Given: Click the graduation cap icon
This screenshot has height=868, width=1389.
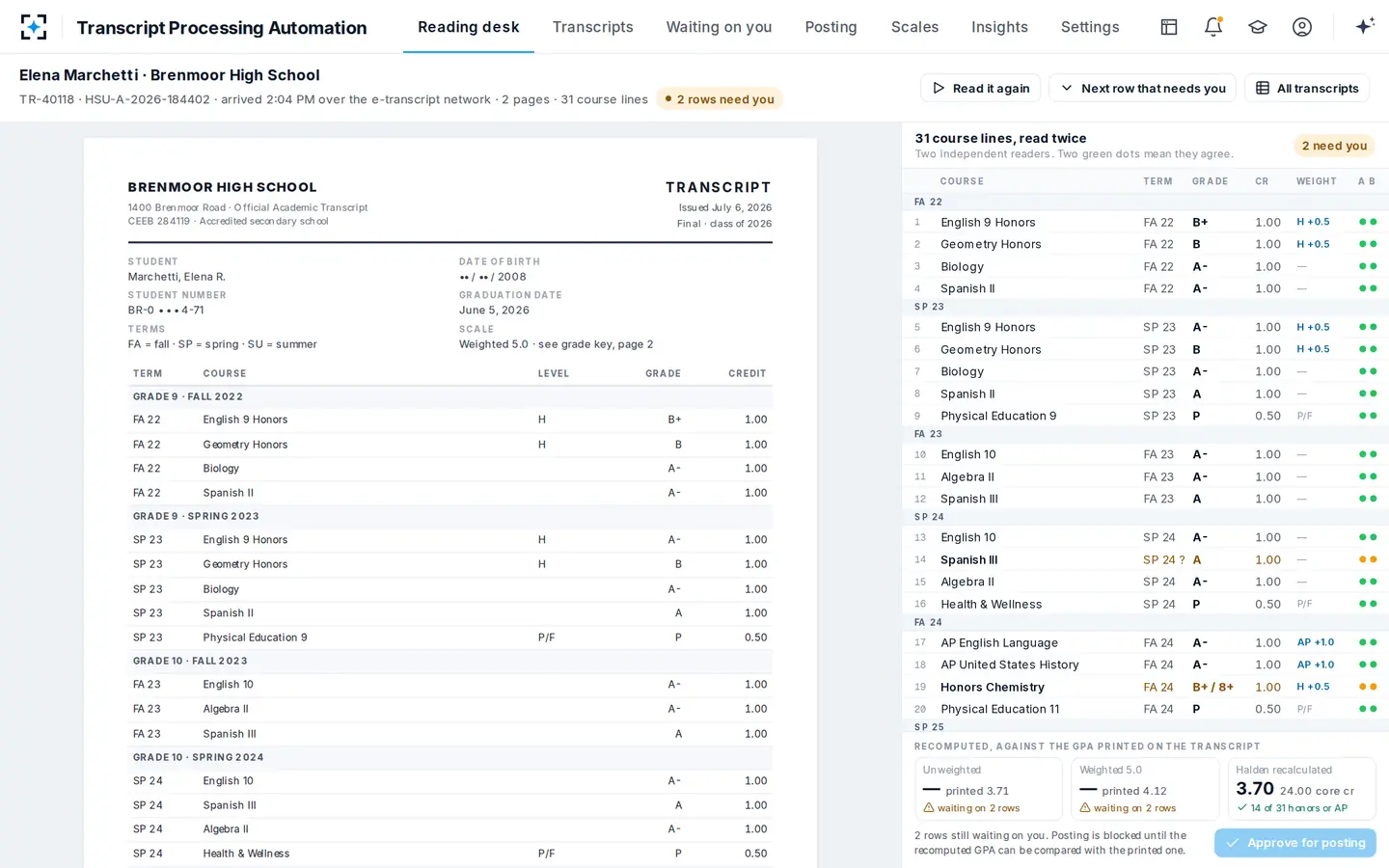Looking at the screenshot, I should [x=1258, y=27].
